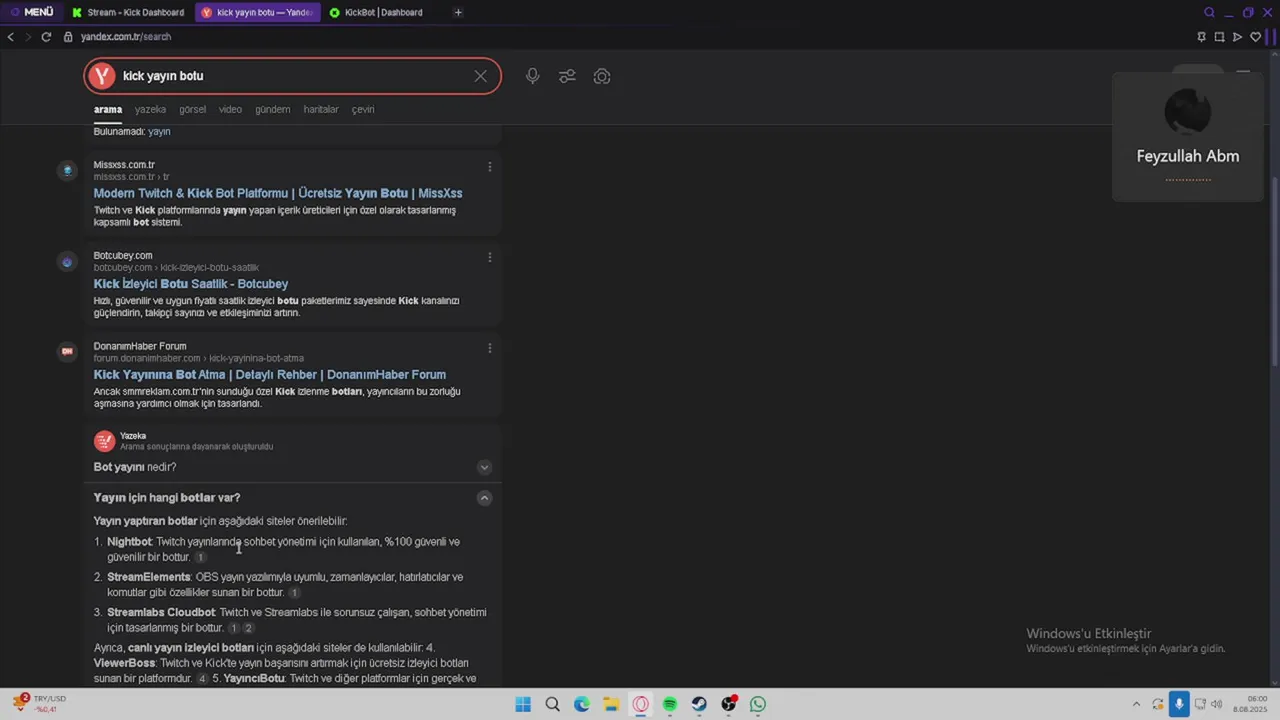The image size is (1280, 720).
Task: Click the browser search magnifier icon
Action: (1209, 12)
